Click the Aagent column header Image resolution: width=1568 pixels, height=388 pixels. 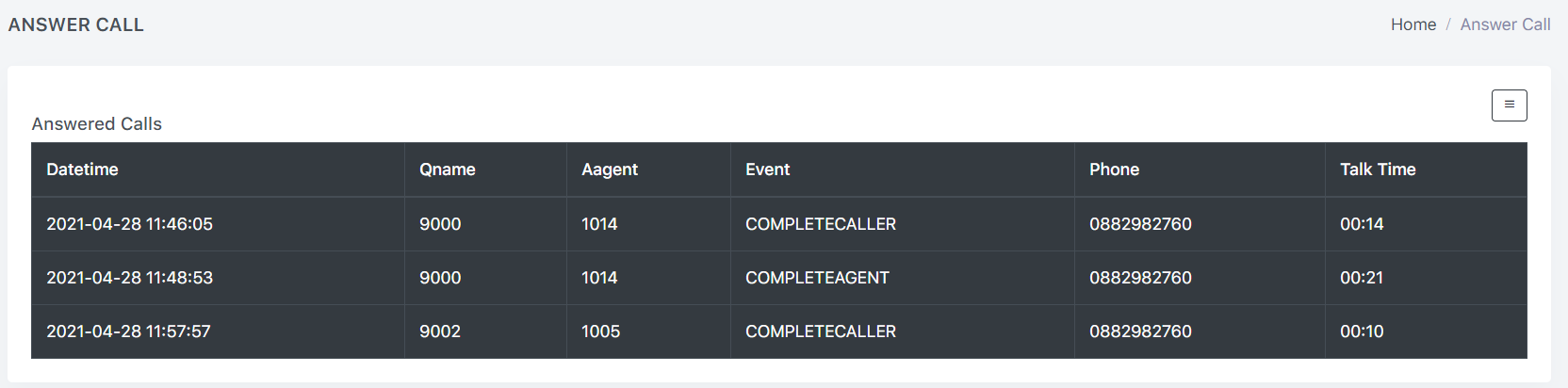(x=609, y=170)
